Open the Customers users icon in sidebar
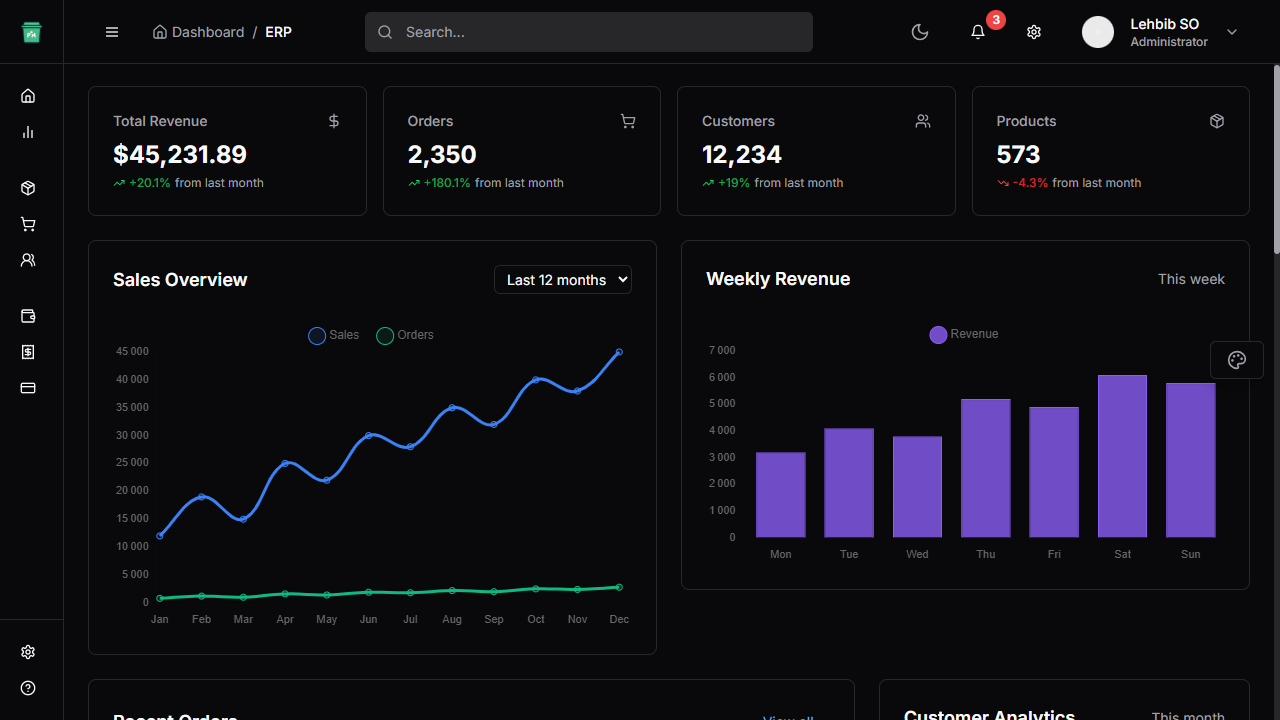Image resolution: width=1280 pixels, height=720 pixels. pyautogui.click(x=28, y=260)
